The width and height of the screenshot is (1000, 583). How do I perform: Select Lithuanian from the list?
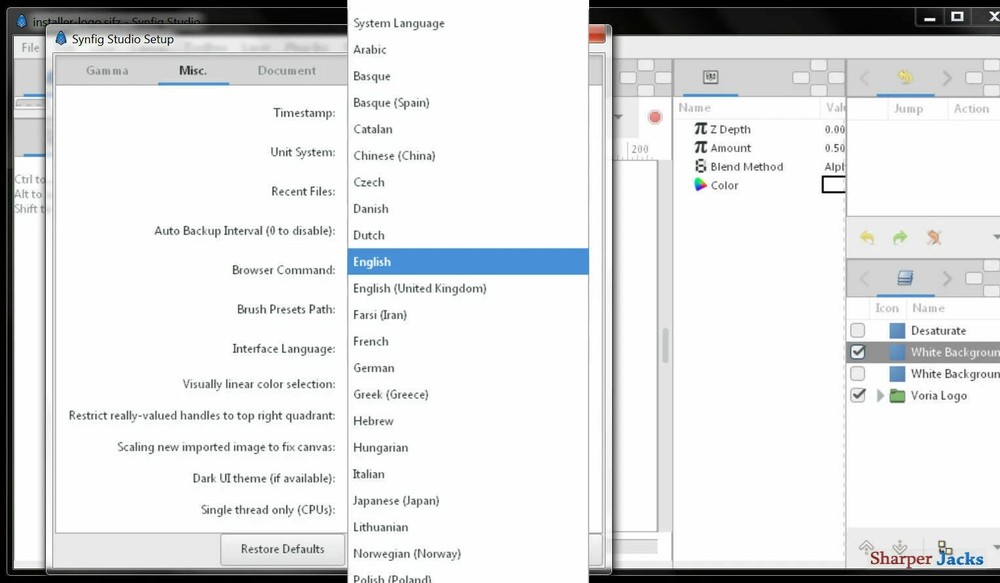click(468, 527)
